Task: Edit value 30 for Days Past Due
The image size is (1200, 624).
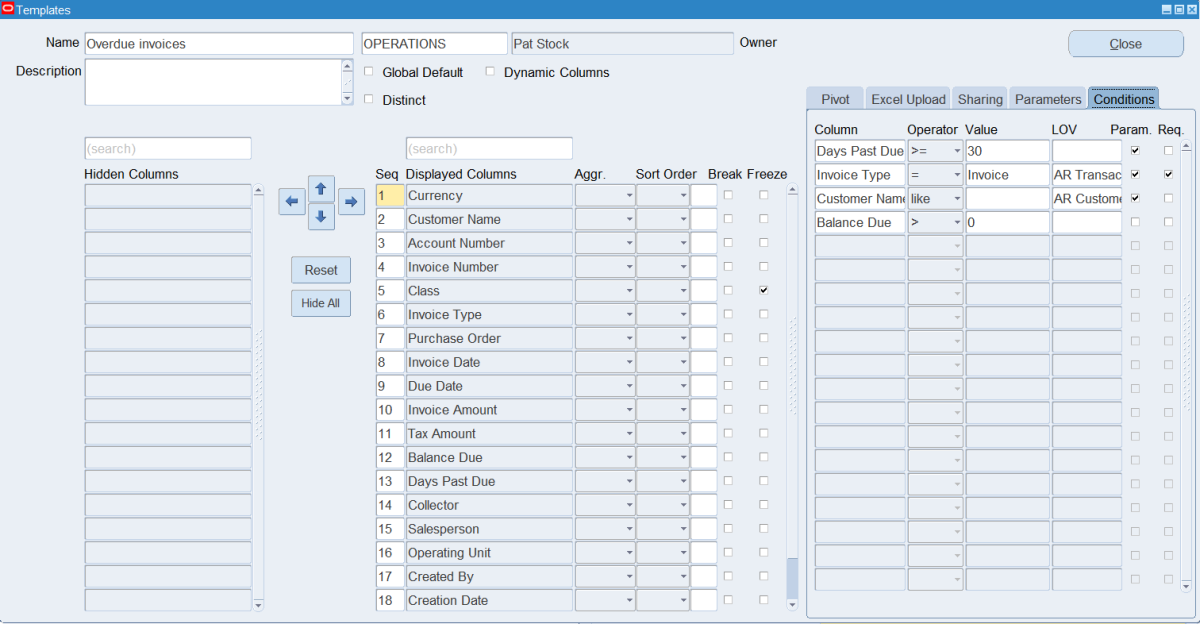Action: coord(1007,151)
